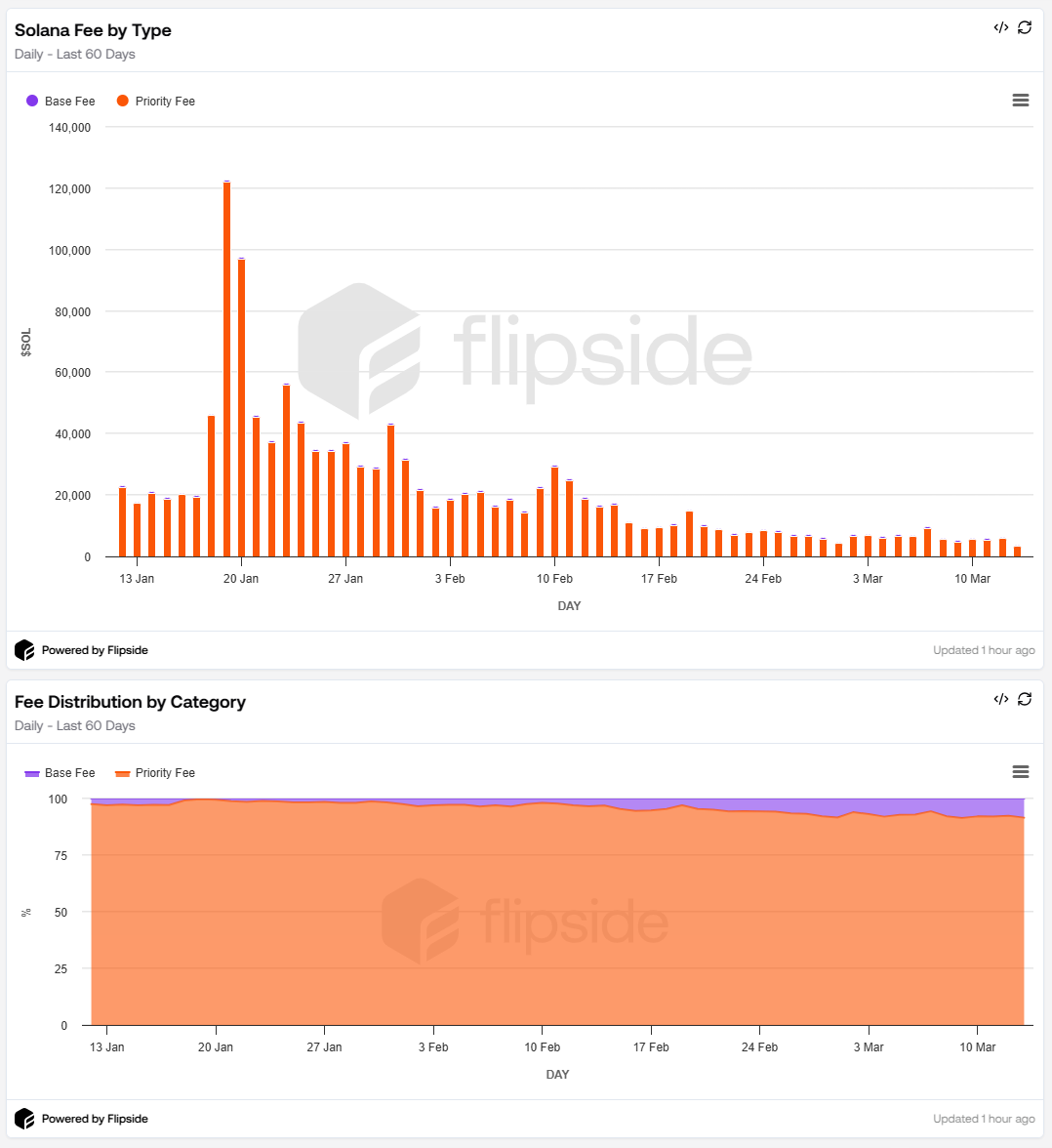
Task: Click purple Base Fee color dot in bar legend
Action: click(x=32, y=101)
